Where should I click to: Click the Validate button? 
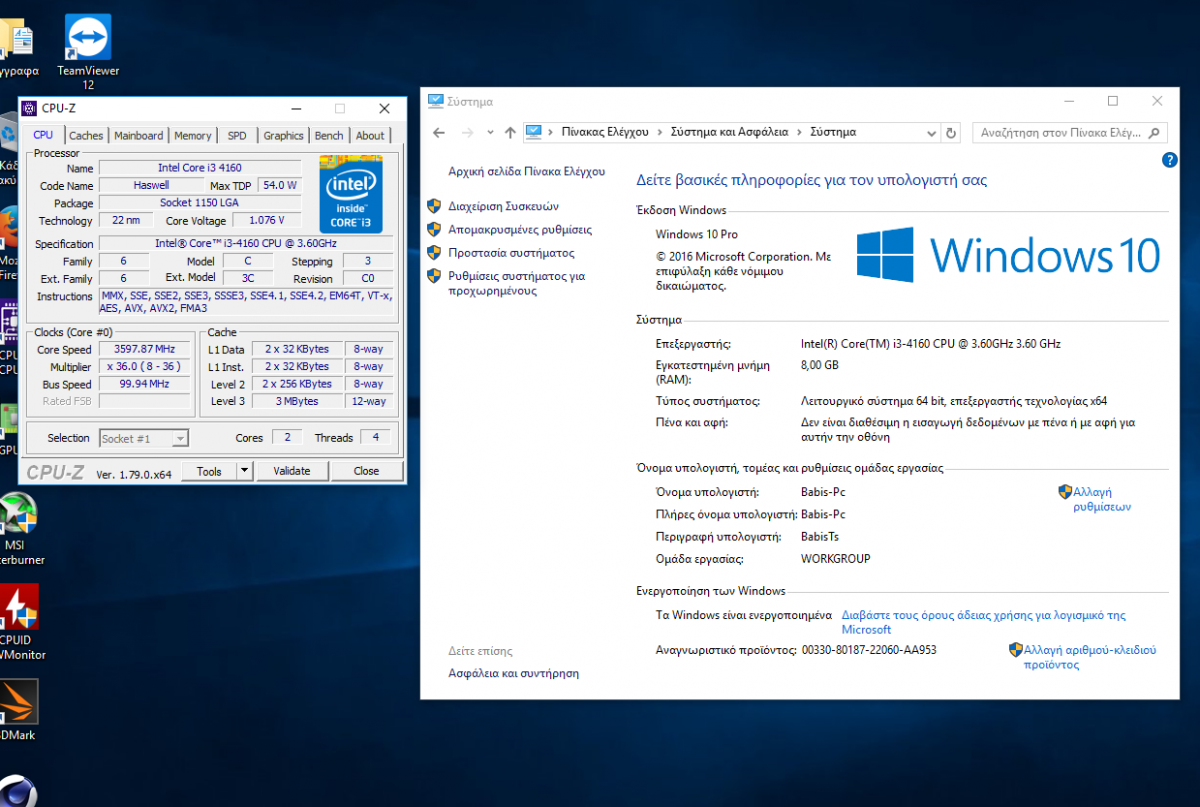coord(292,471)
